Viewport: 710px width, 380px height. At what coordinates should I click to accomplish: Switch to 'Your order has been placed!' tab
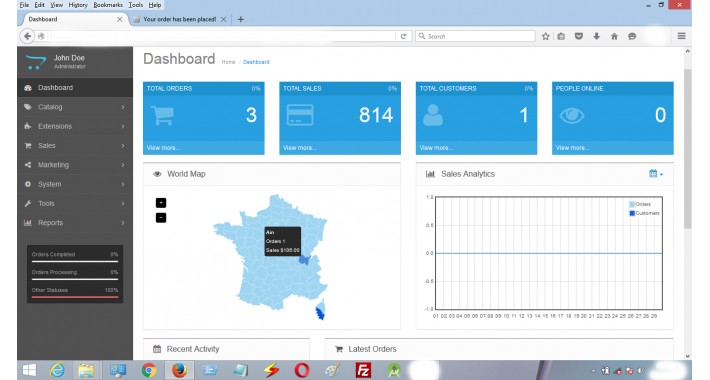[x=180, y=19]
